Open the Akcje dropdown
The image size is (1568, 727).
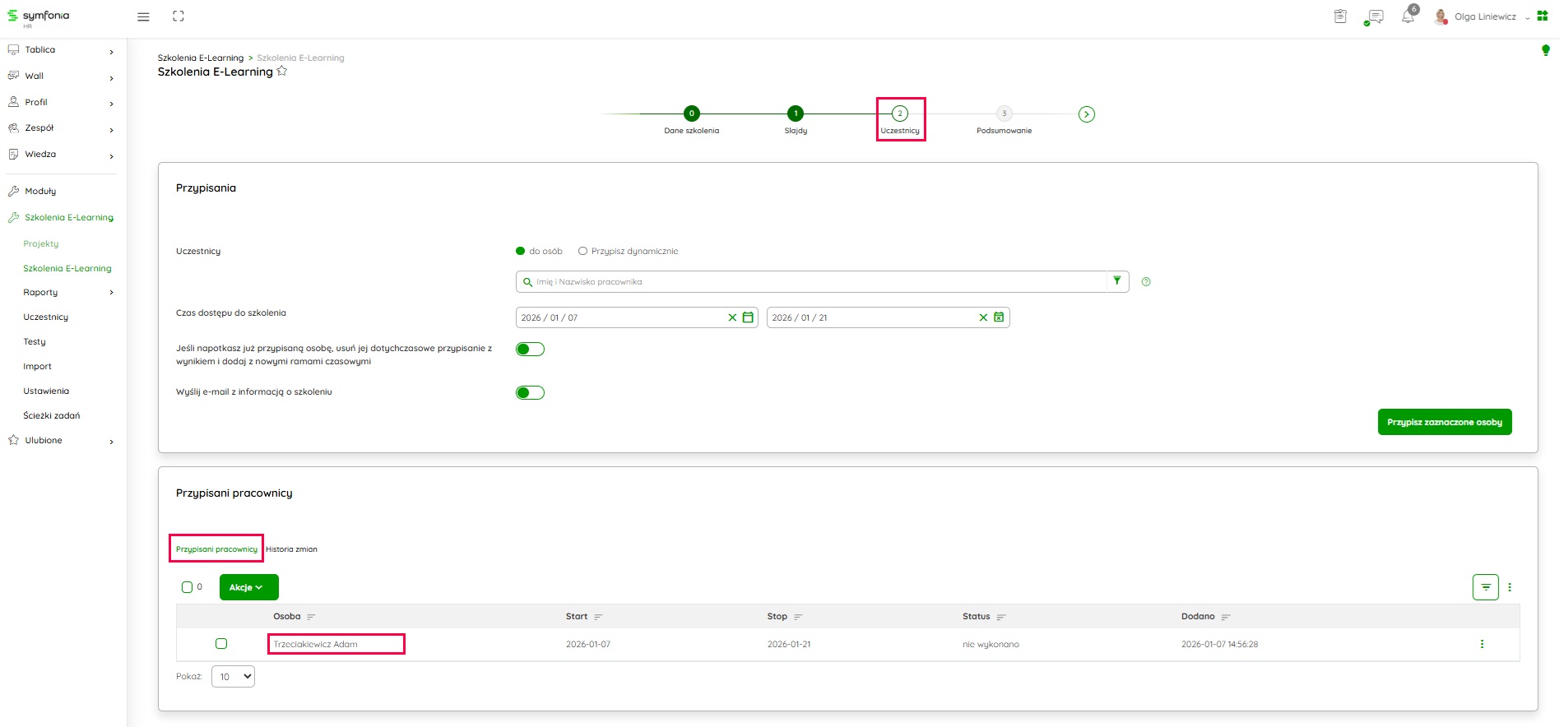[248, 587]
